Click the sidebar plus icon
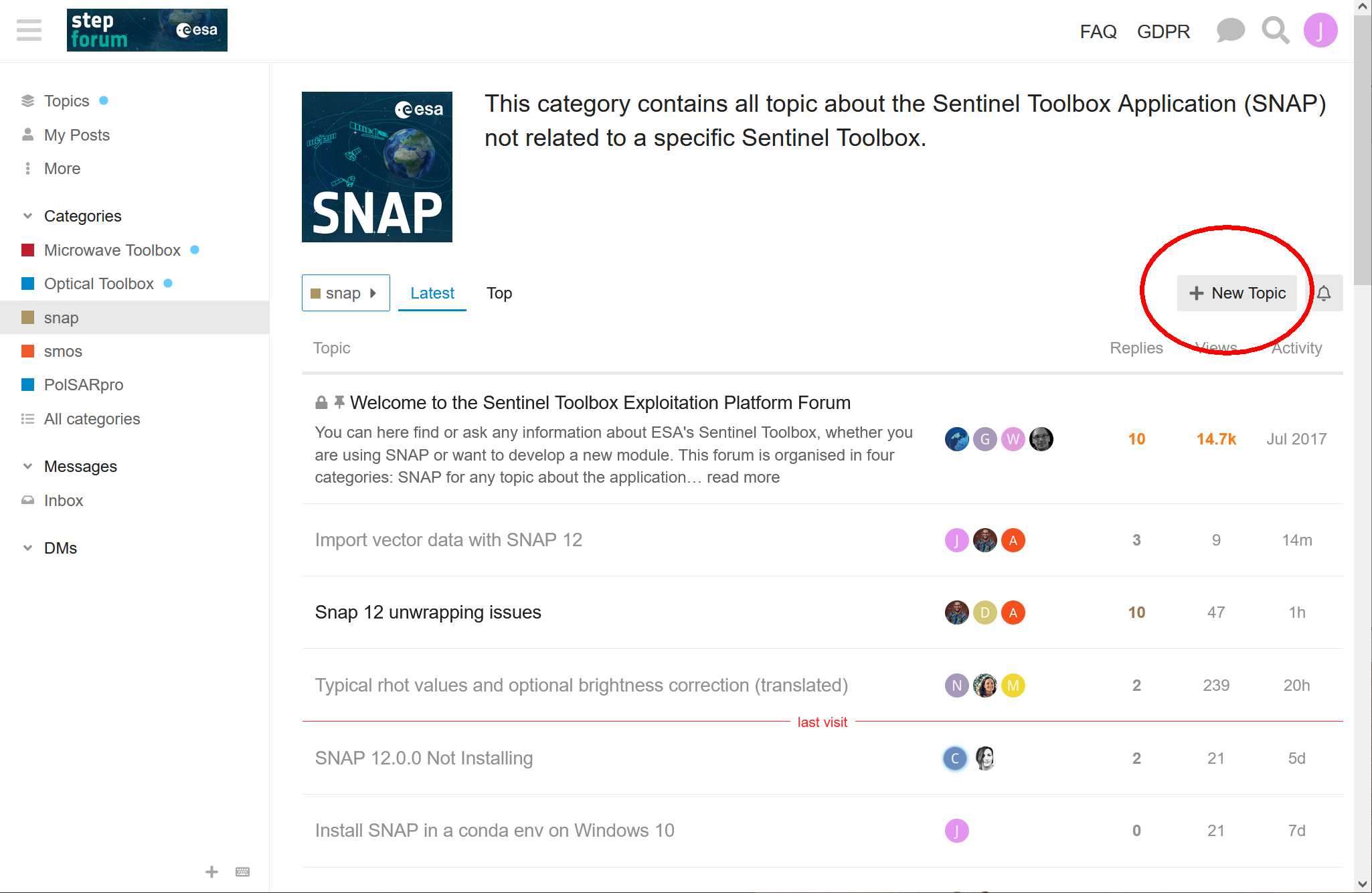The image size is (1372, 893). 211,872
